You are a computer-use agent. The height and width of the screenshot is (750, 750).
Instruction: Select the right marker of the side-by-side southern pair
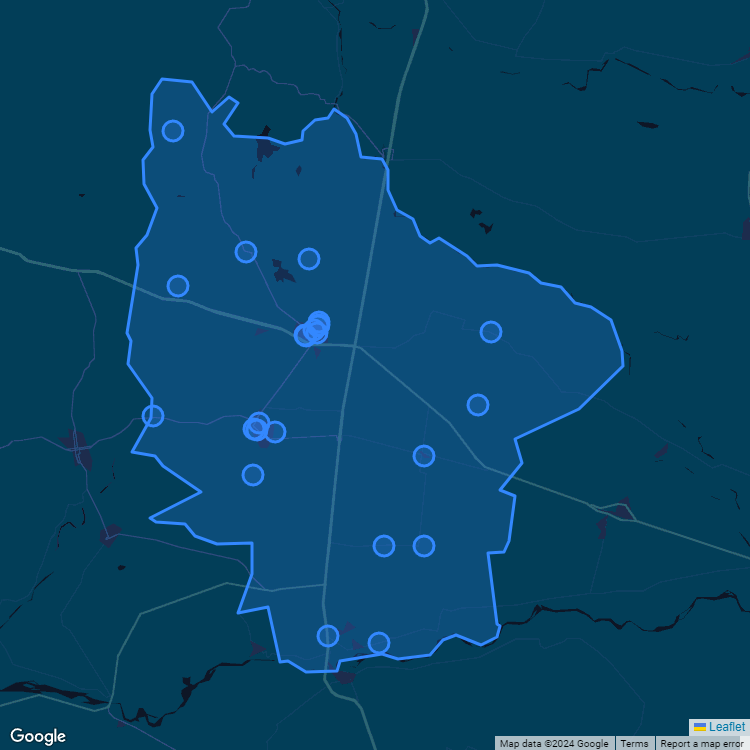(424, 546)
